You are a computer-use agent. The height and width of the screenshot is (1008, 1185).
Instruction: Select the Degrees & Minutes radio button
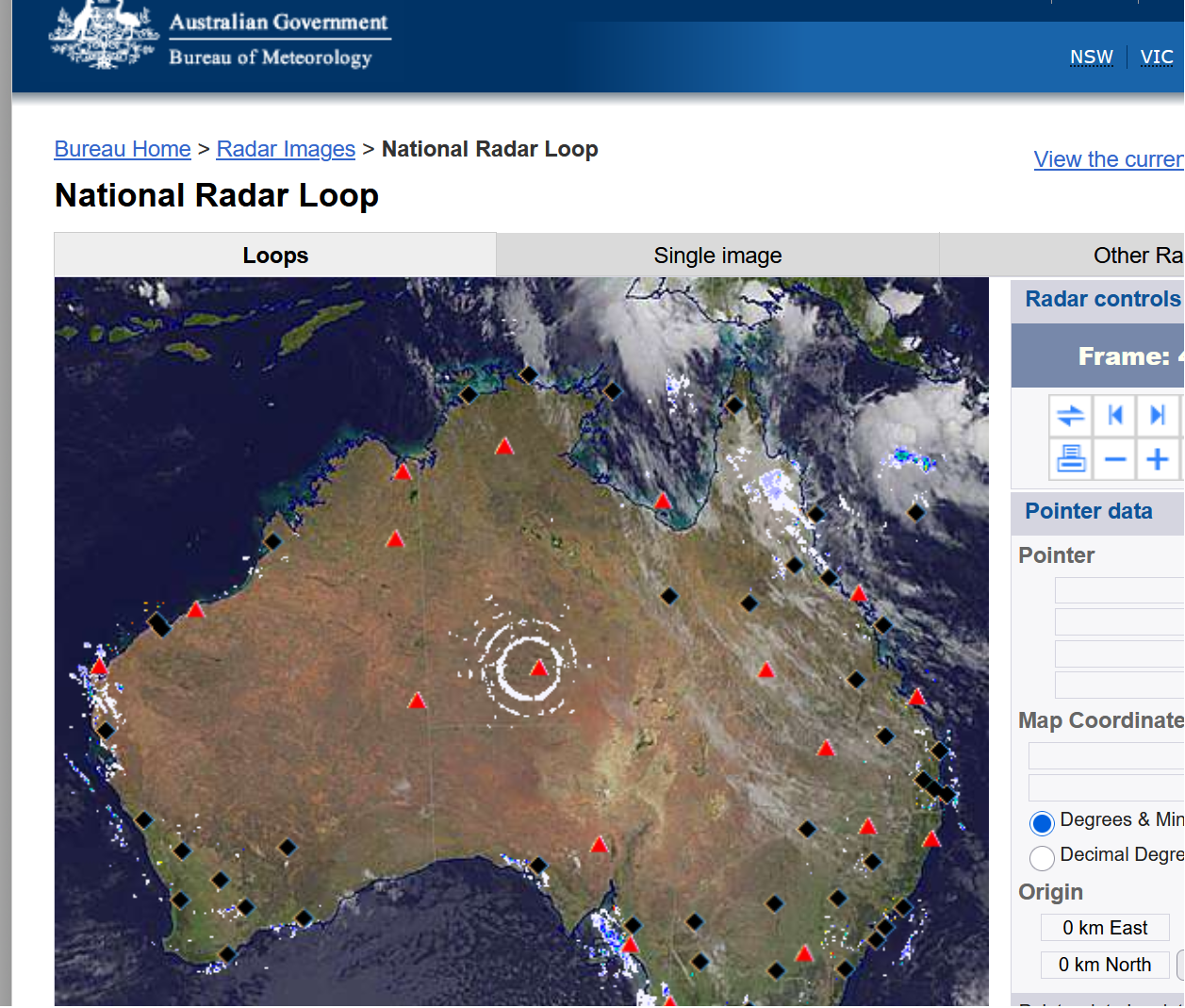click(1042, 823)
